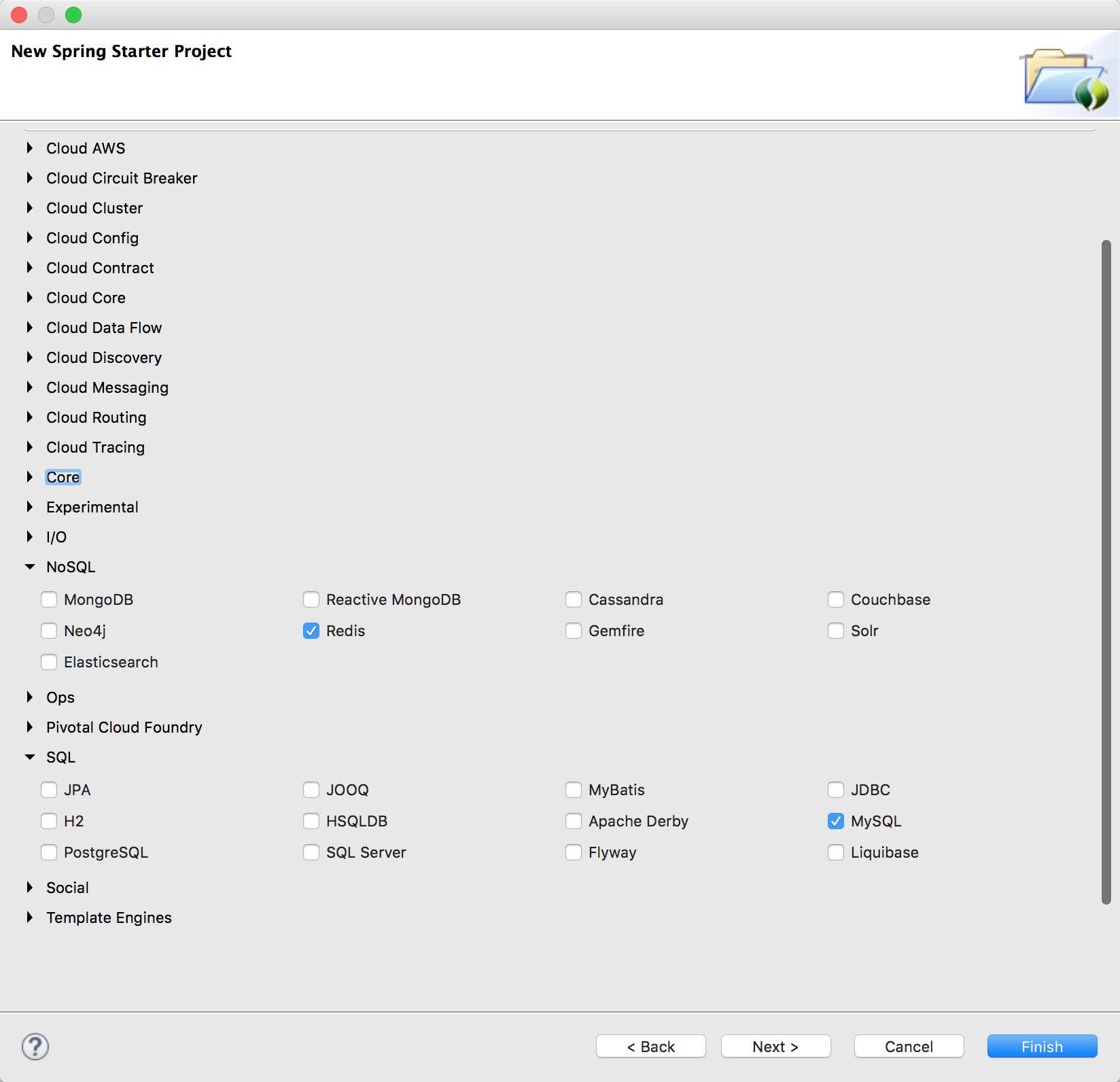
Task: Expand the Cloud Routing category
Action: coord(30,417)
